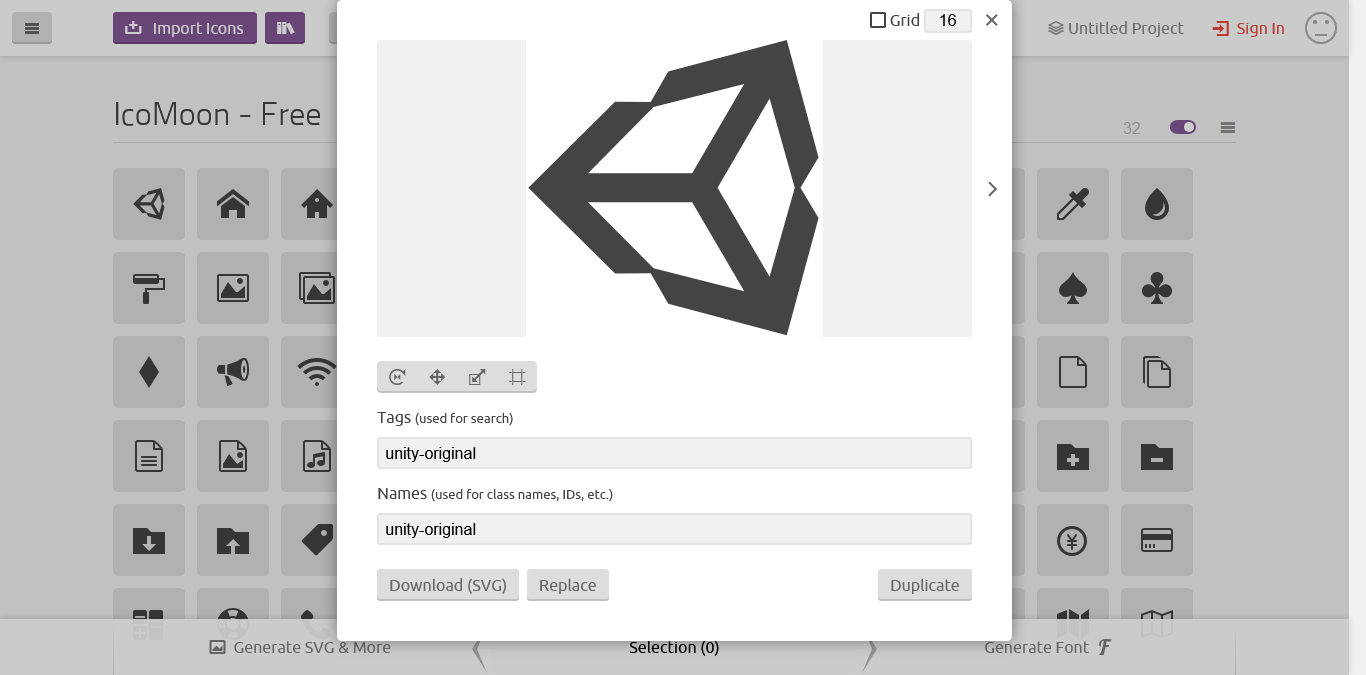Select the diamond suit icon

pos(149,372)
